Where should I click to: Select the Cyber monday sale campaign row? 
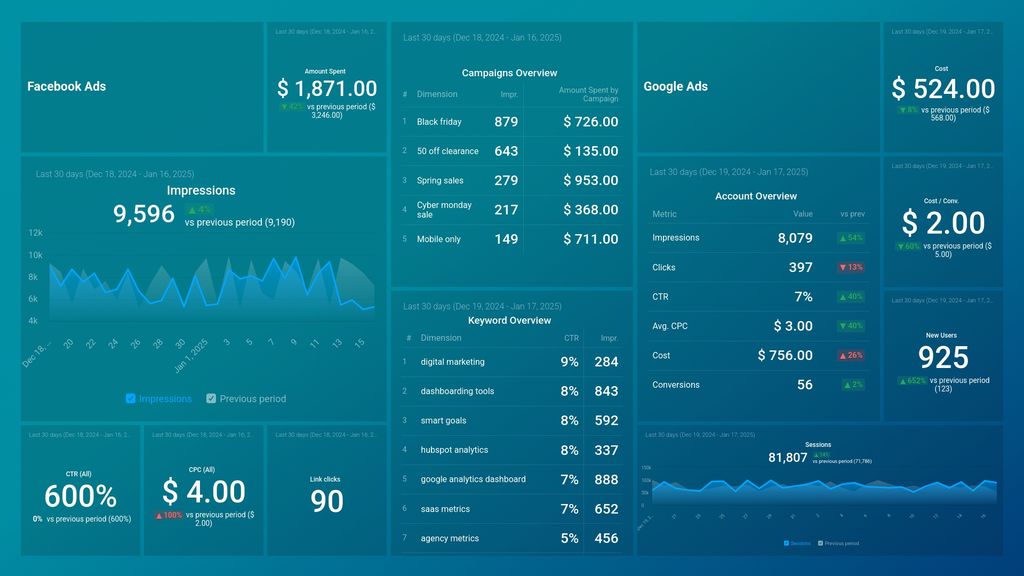[510, 210]
